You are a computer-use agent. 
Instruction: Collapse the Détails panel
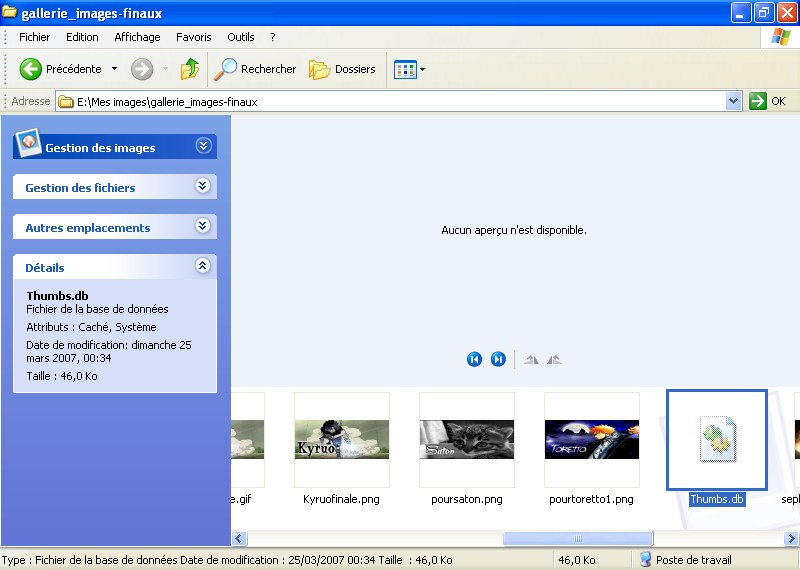pyautogui.click(x=203, y=266)
